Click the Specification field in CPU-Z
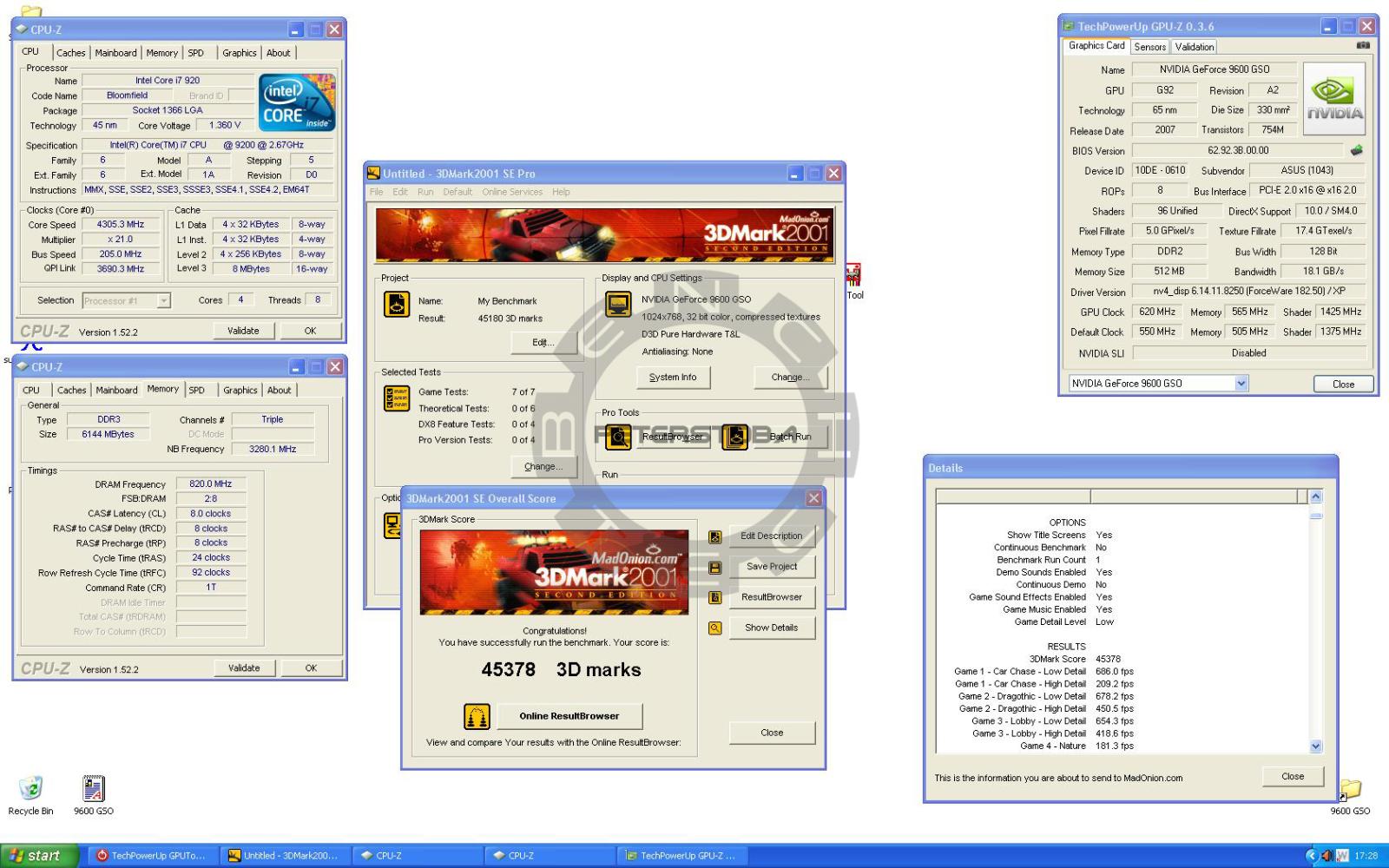Viewport: 1389px width, 868px height. (x=207, y=145)
